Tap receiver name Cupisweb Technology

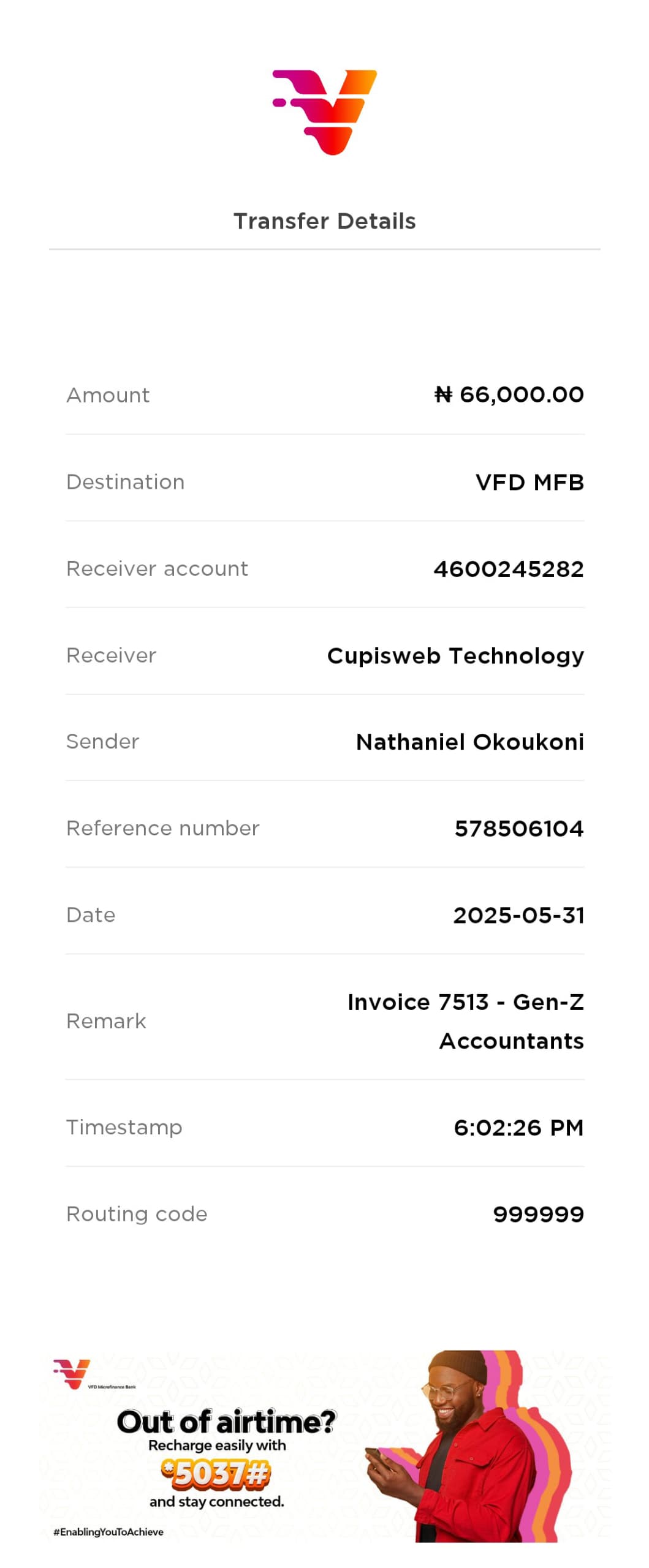pyautogui.click(x=455, y=656)
